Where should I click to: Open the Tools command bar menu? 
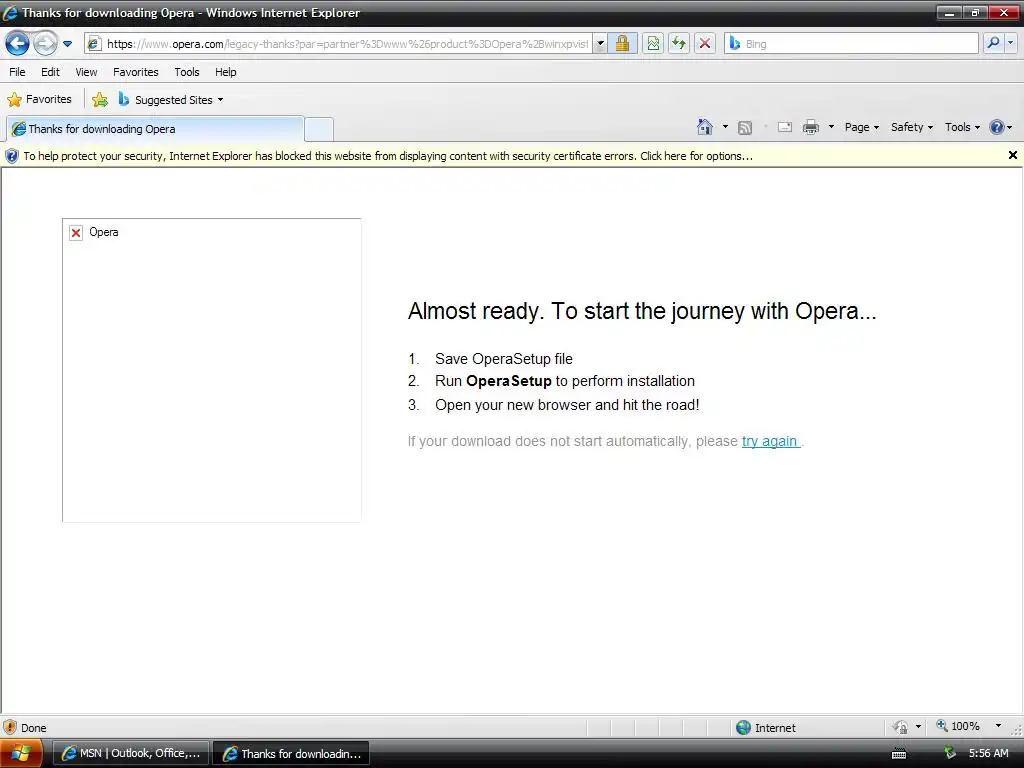(x=963, y=127)
